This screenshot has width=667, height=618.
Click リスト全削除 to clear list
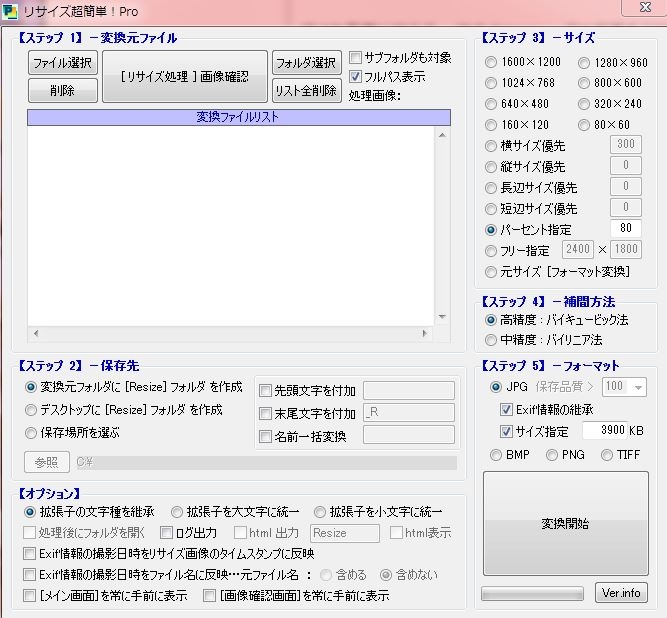[306, 91]
